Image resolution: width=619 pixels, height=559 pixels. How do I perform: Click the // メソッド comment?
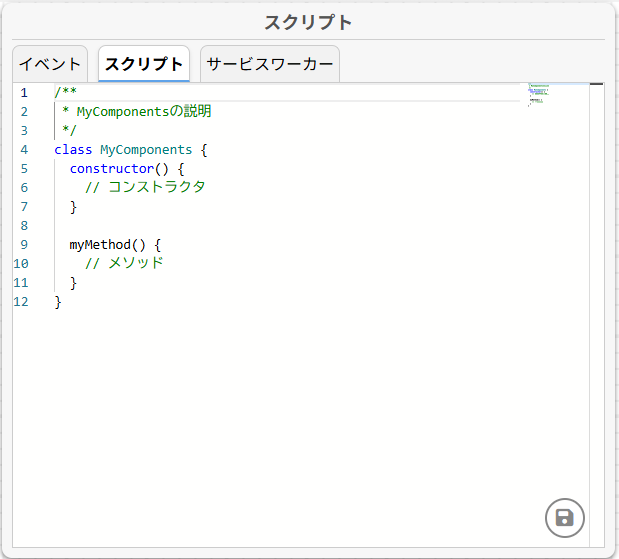(x=124, y=263)
